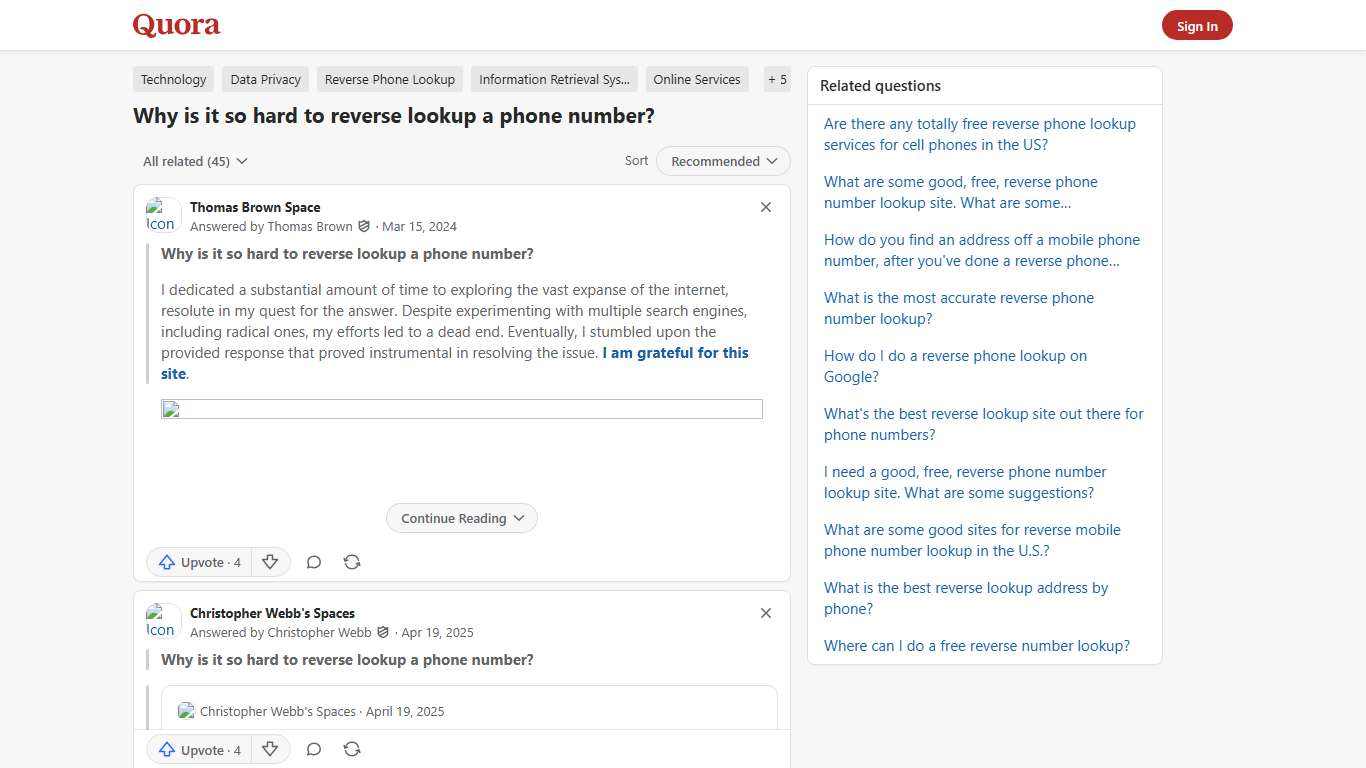Open comments on Christopher Webb's answer
1366x768 pixels.
(314, 749)
